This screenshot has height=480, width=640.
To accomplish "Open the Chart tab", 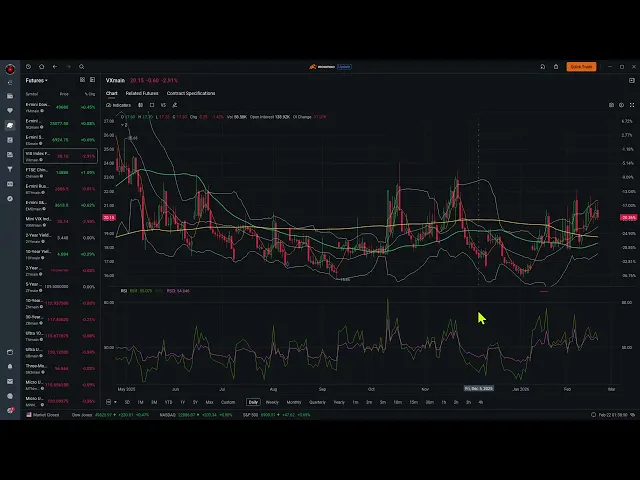I will coord(111,93).
